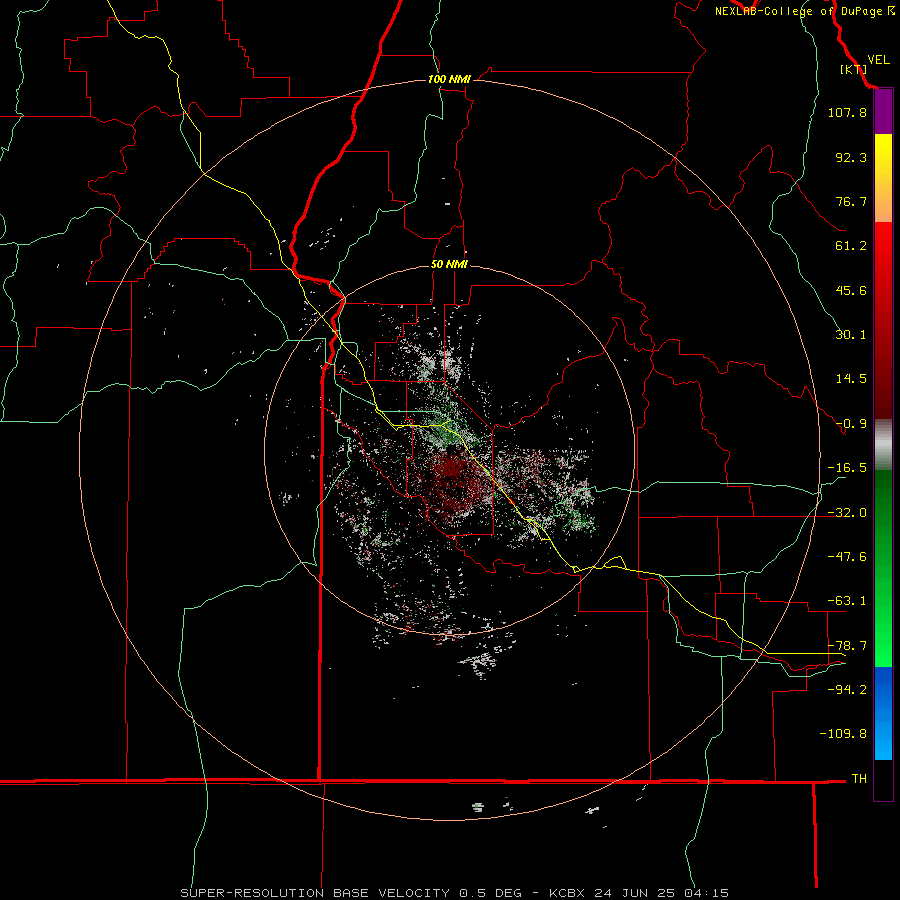Image resolution: width=900 pixels, height=900 pixels.
Task: Click the -78.7 velocity scale value
Action: tap(847, 646)
